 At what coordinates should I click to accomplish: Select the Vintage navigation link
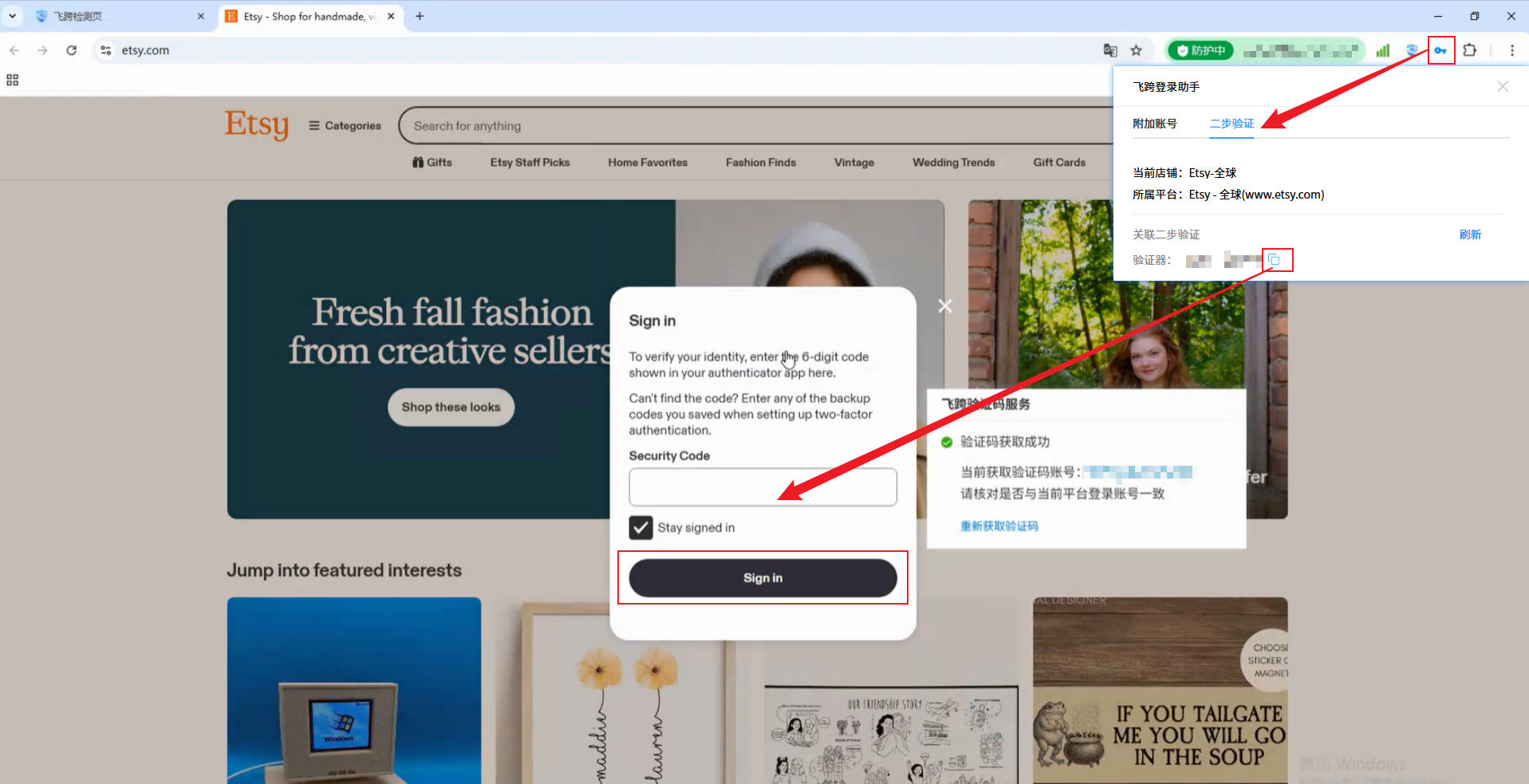pyautogui.click(x=854, y=163)
